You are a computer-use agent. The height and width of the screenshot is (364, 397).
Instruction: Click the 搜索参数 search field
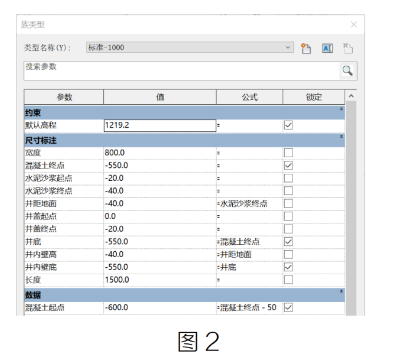tap(182, 71)
